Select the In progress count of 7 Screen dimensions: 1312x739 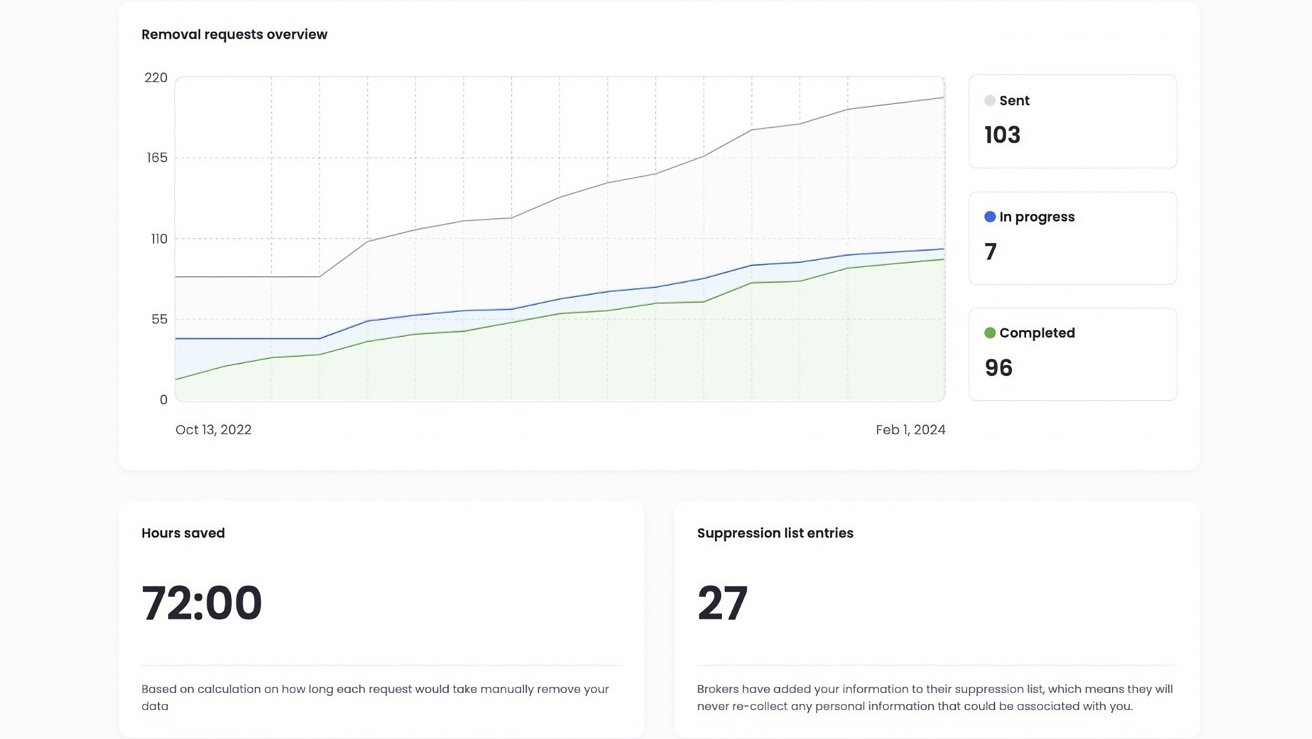coord(990,252)
